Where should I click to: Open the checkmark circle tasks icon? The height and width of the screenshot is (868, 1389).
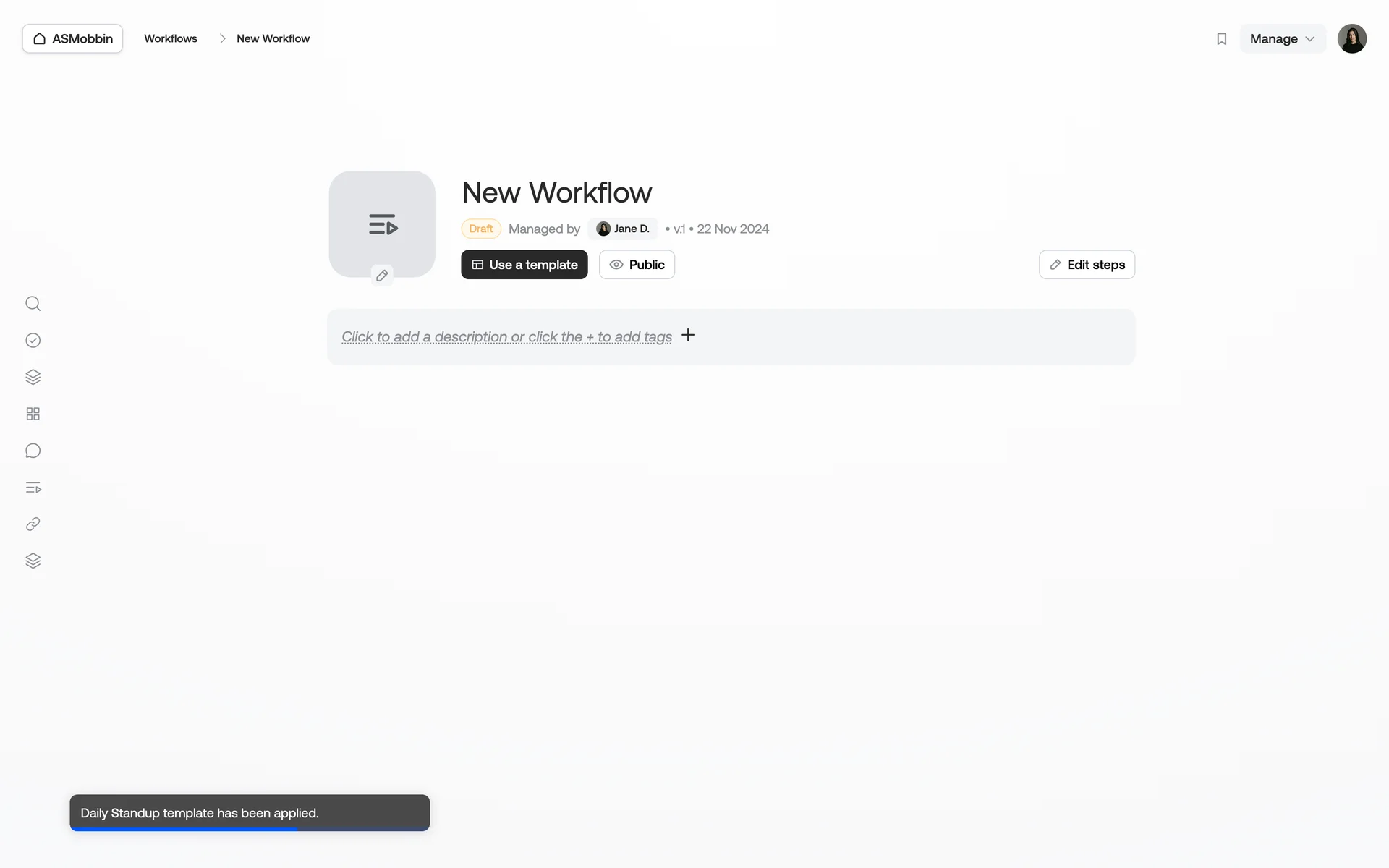click(33, 341)
